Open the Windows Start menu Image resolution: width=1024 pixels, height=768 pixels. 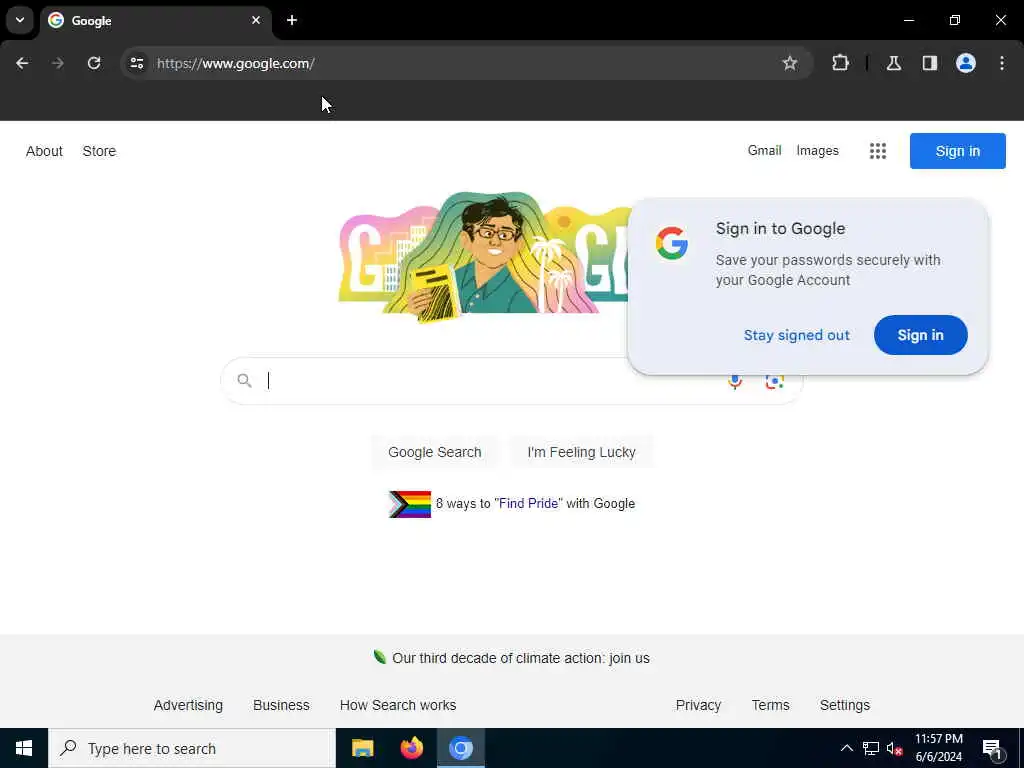(x=24, y=748)
